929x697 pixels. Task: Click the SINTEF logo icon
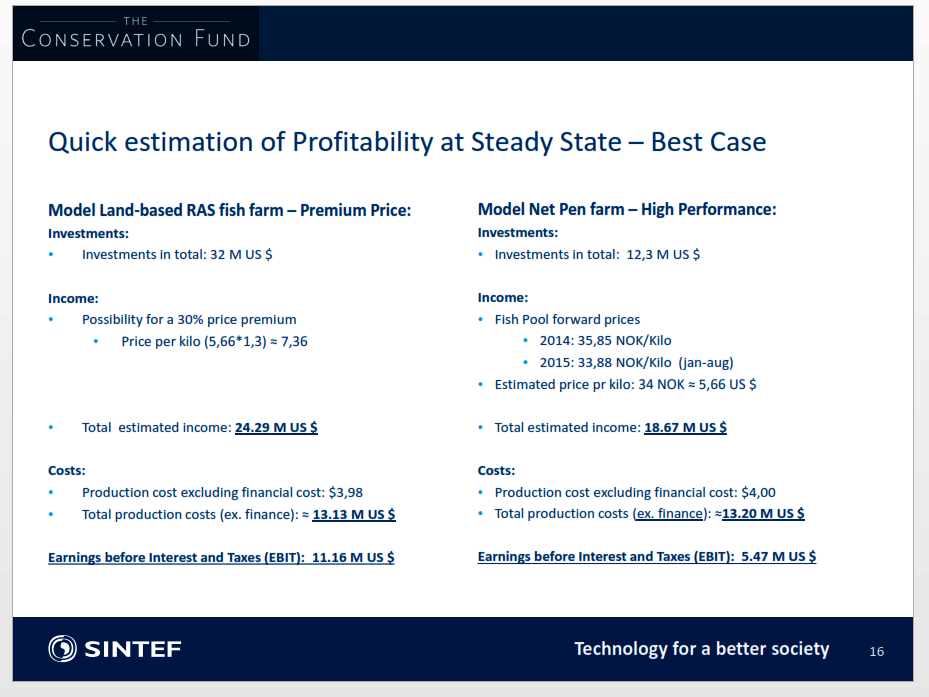62,648
